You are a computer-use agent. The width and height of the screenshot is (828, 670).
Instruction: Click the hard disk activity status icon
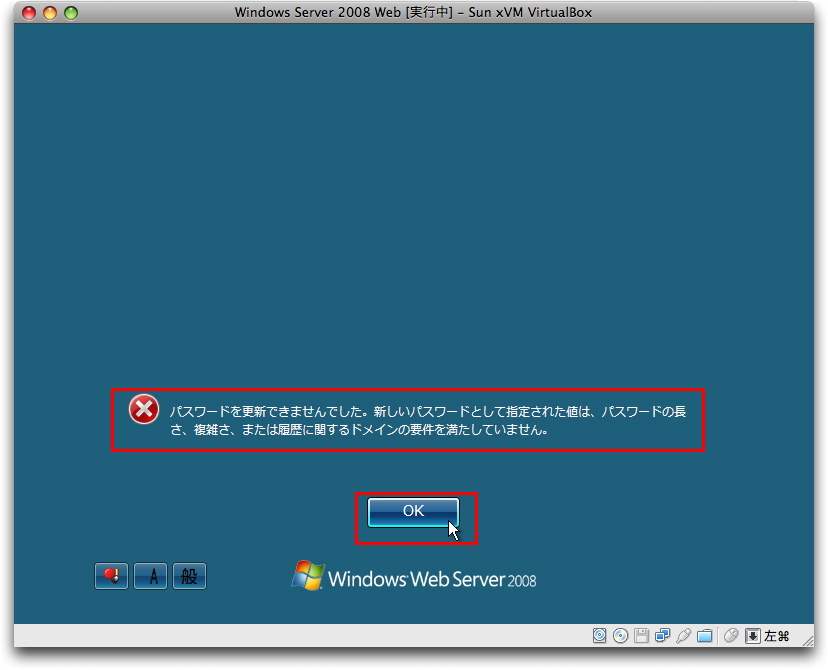pos(599,636)
